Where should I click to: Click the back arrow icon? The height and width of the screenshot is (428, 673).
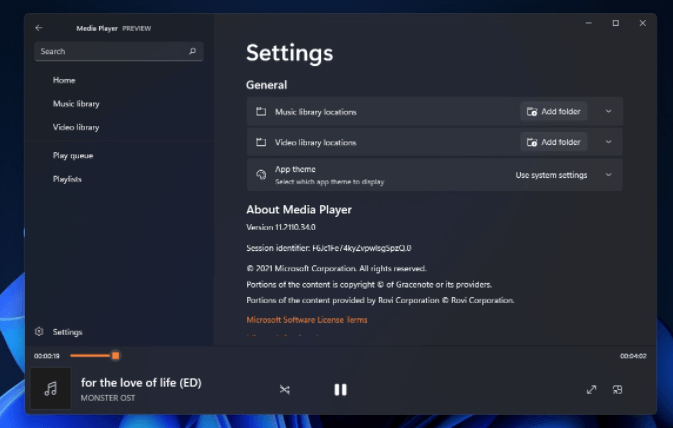[39, 28]
